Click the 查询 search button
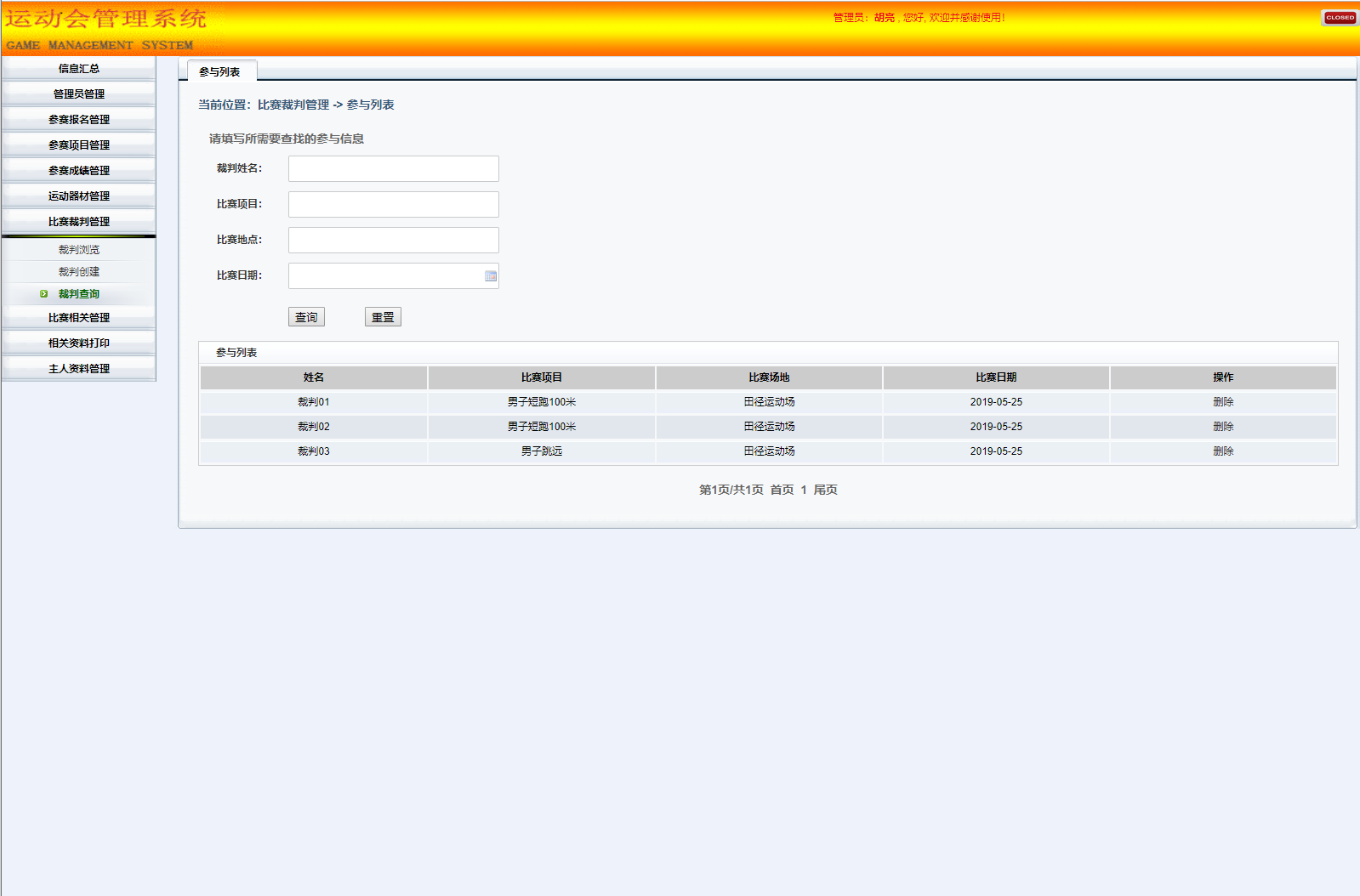This screenshot has width=1360, height=896. (x=306, y=317)
